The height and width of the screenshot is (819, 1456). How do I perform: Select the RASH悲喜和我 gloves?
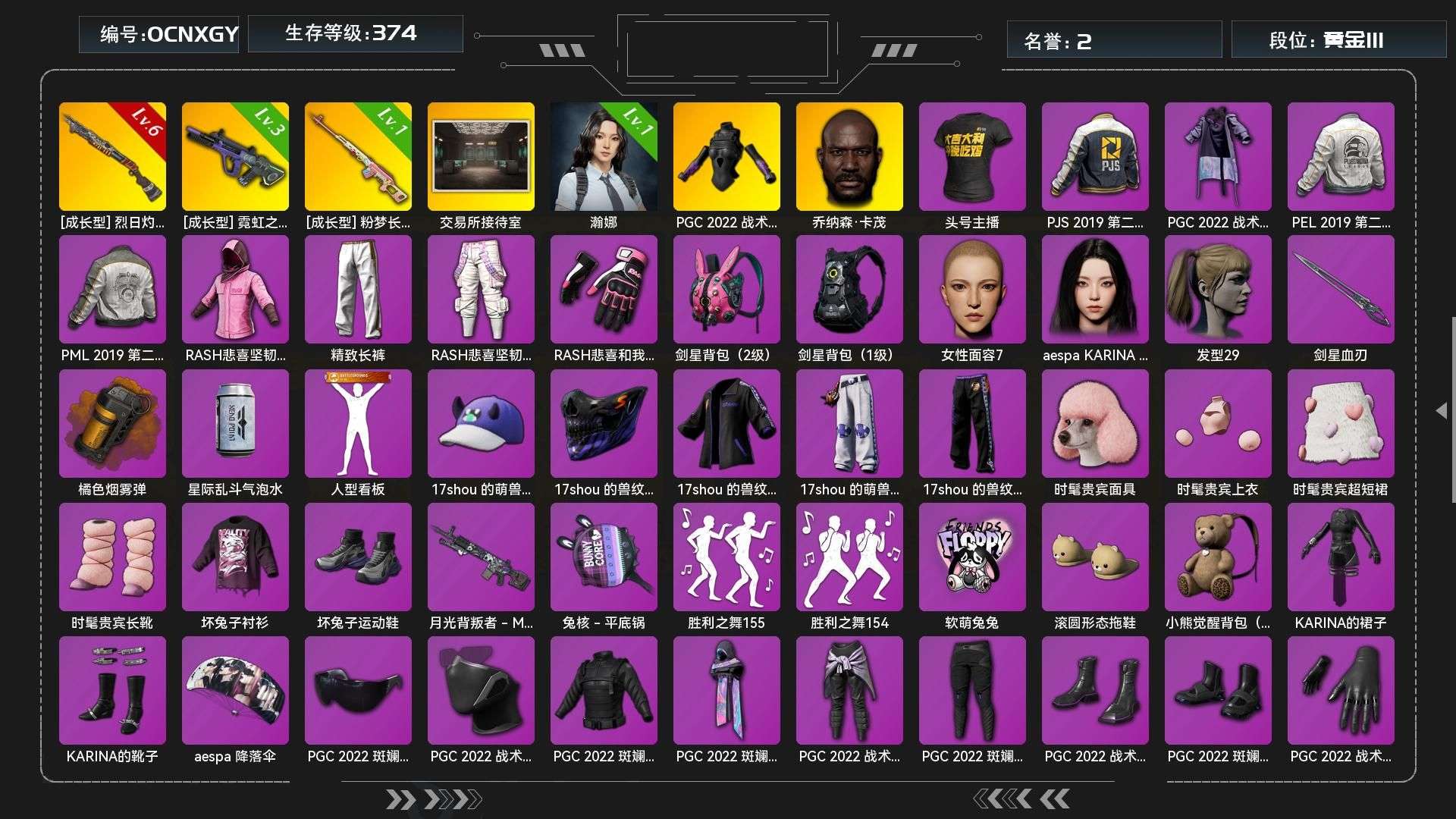pyautogui.click(x=604, y=289)
